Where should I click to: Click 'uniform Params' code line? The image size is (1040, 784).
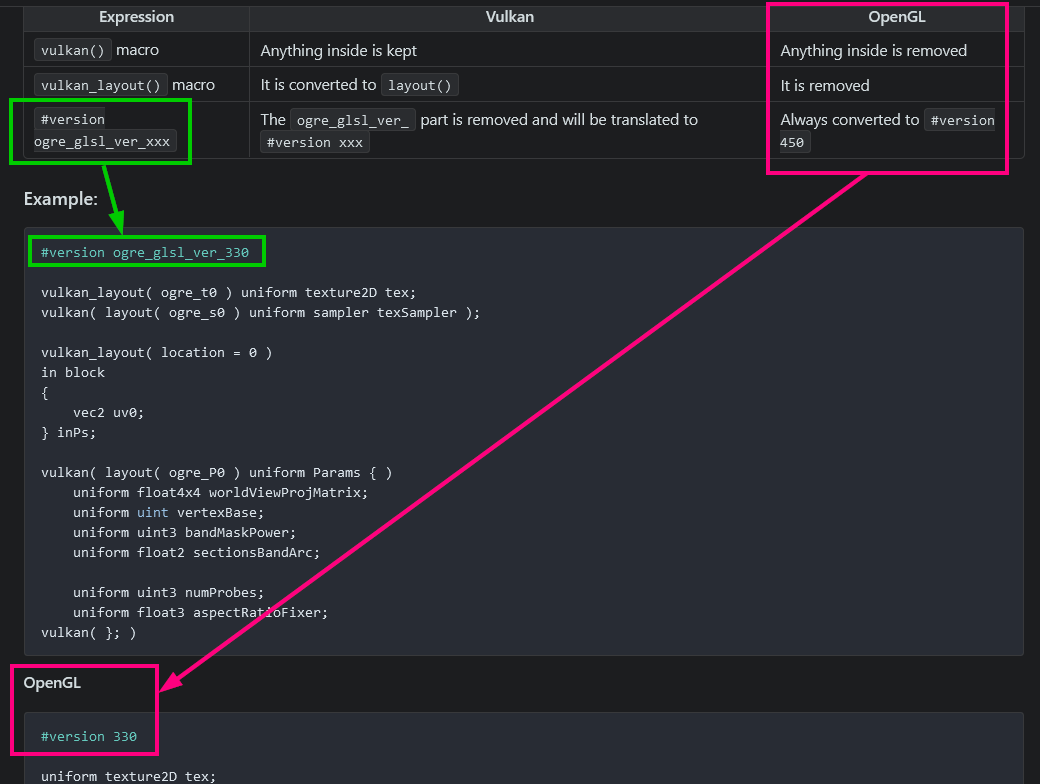coord(216,472)
